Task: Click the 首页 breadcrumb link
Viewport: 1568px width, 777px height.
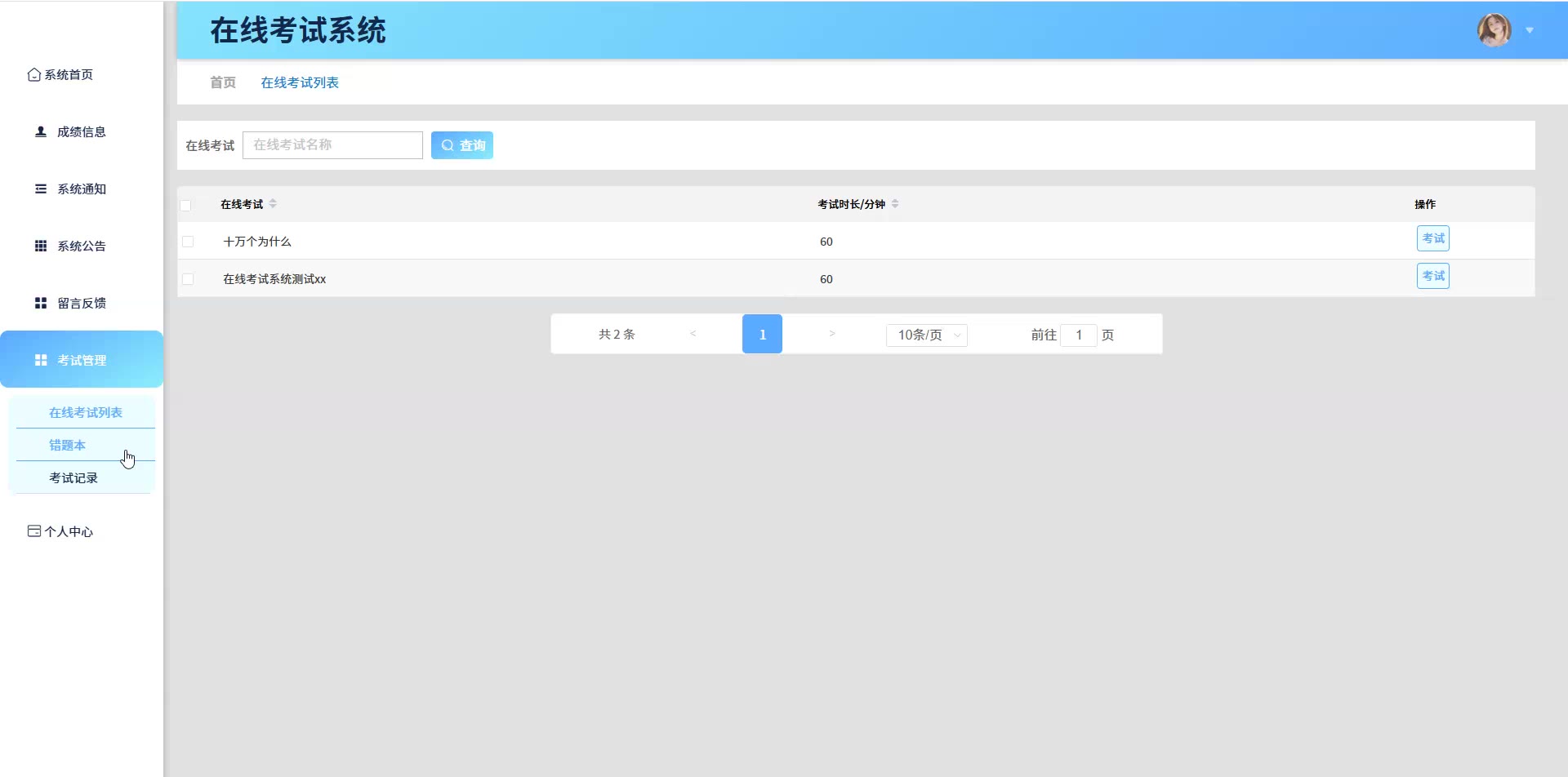Action: pyautogui.click(x=223, y=82)
